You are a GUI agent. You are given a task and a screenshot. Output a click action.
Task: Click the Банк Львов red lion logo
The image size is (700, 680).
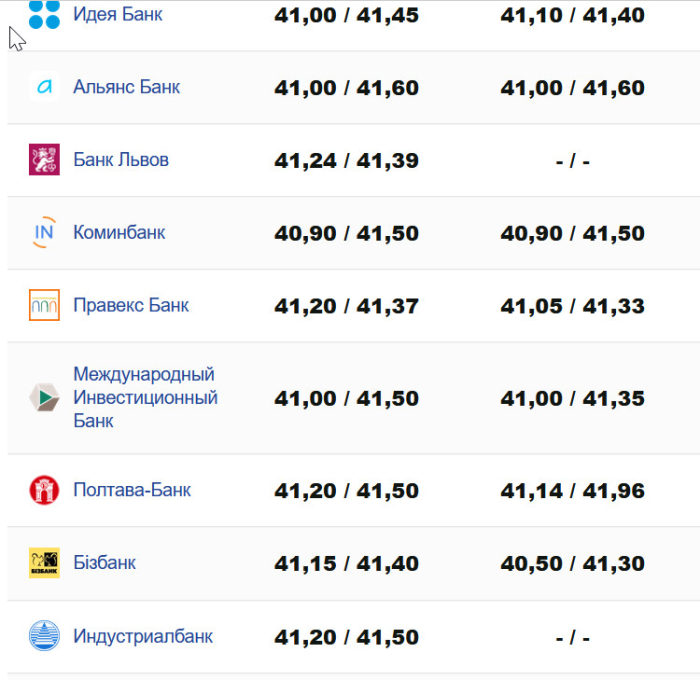[x=44, y=160]
